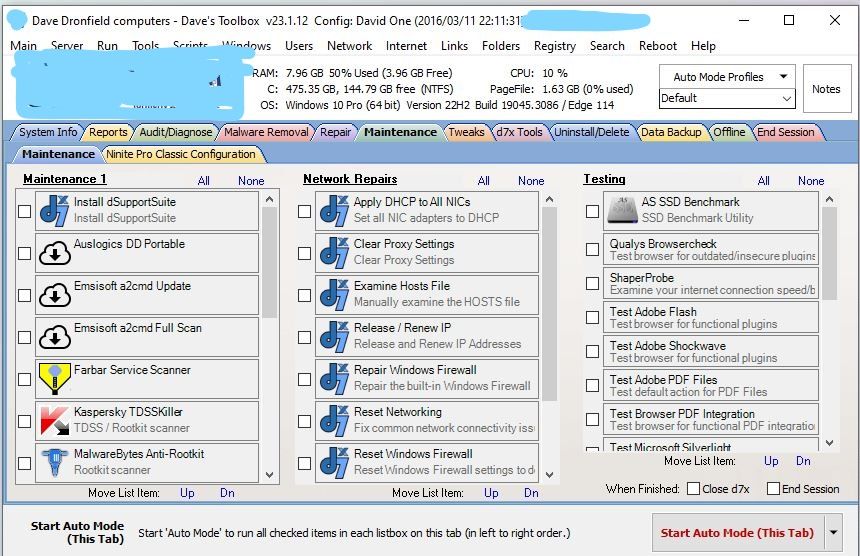The height and width of the screenshot is (556, 860).
Task: Check the Reset Networking checkbox
Action: pos(304,421)
